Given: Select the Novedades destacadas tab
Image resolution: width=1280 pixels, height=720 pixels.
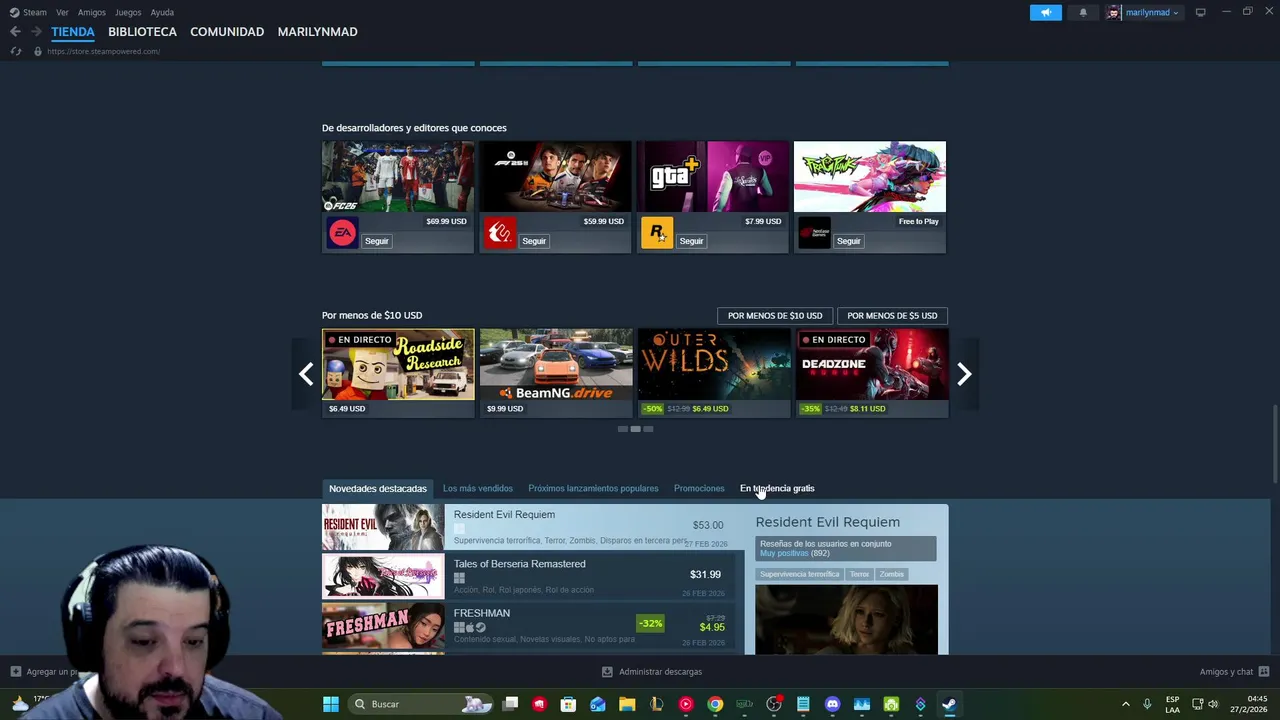Looking at the screenshot, I should click(x=378, y=488).
